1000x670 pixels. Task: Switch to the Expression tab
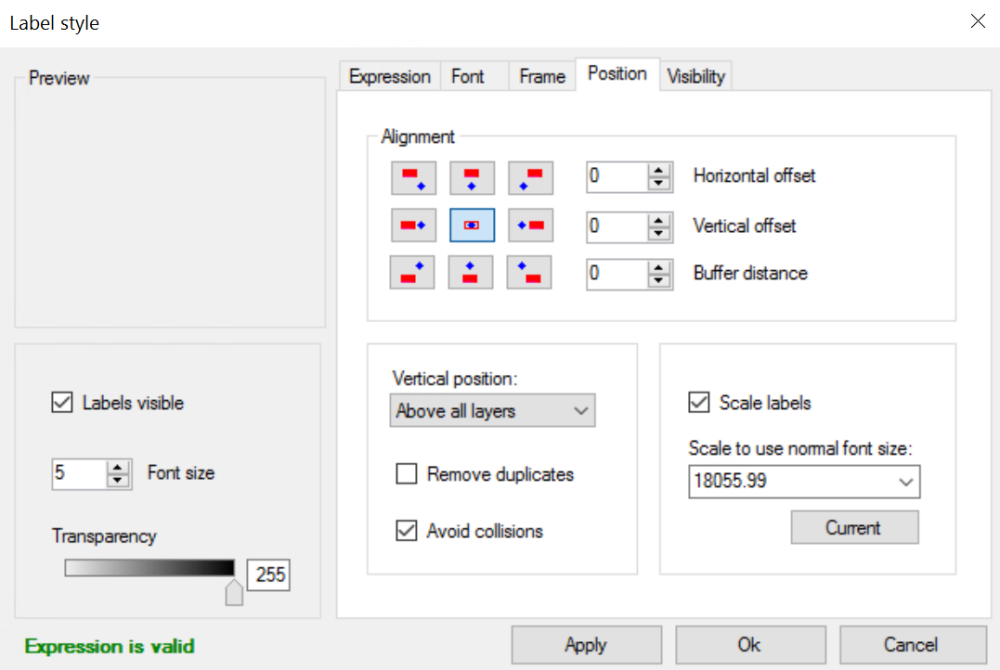pyautogui.click(x=389, y=75)
